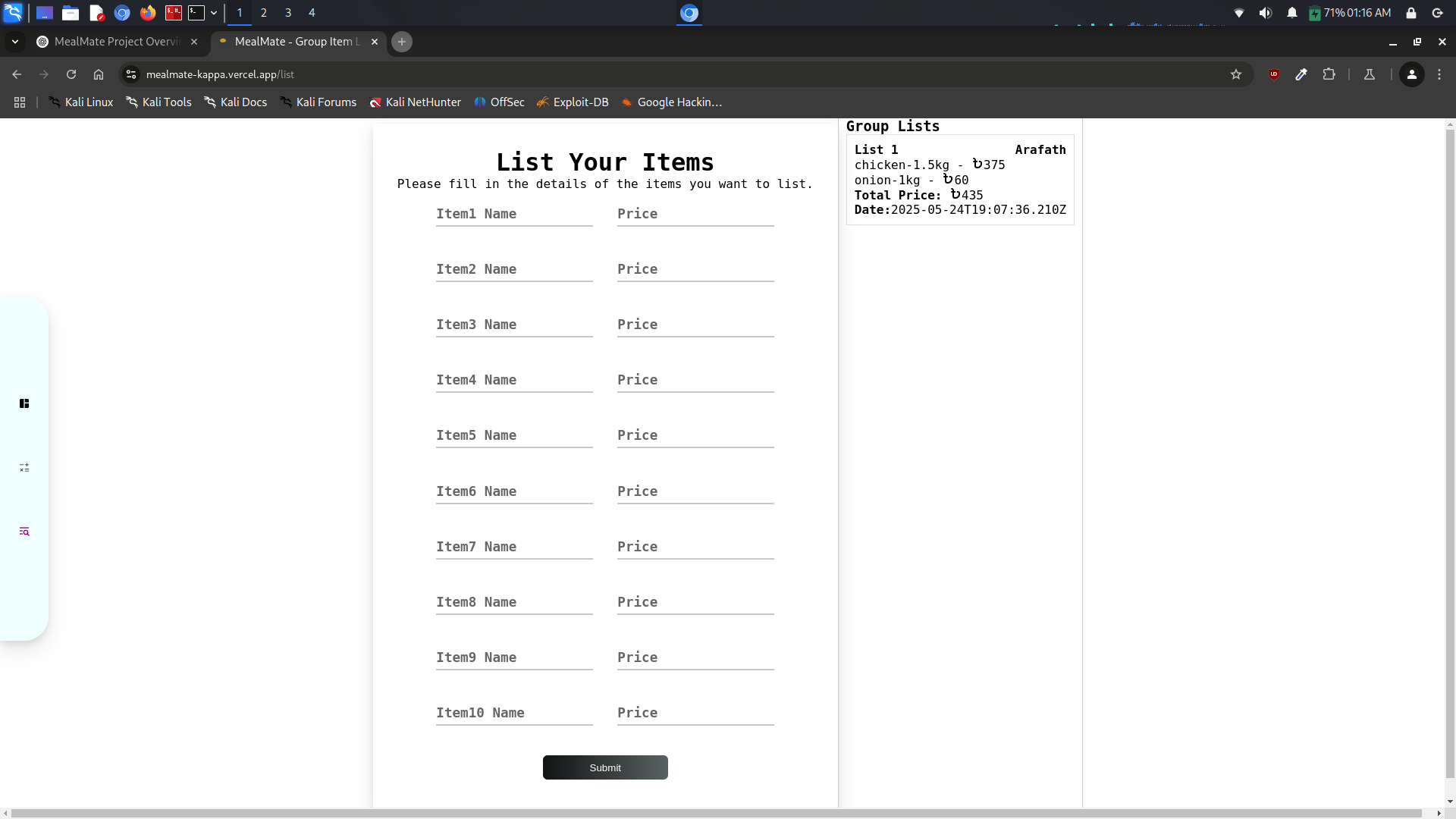Expand the taskbar chevron next to the terminal
Screen dimensions: 1456x819
point(214,12)
